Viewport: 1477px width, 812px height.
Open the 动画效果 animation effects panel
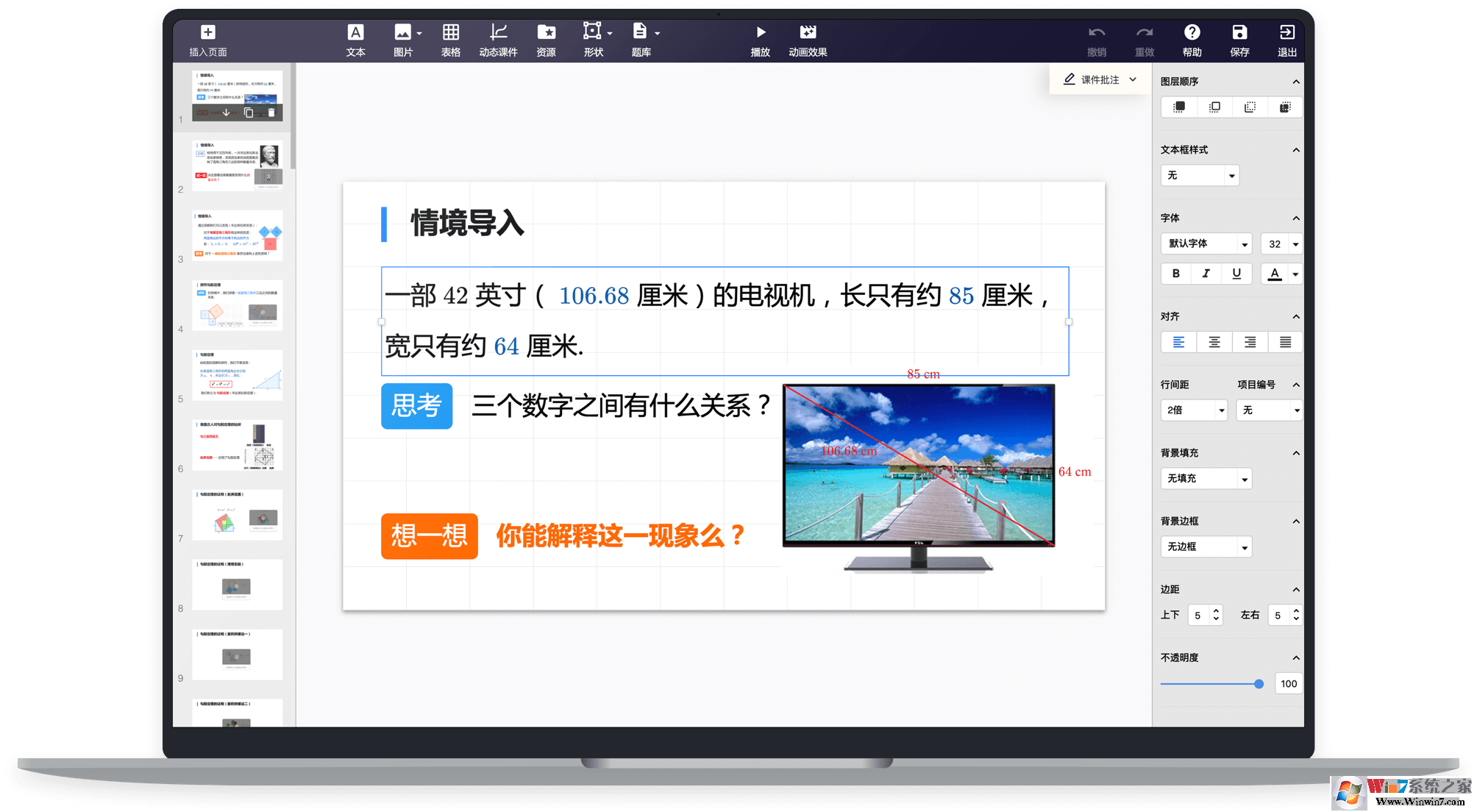pyautogui.click(x=808, y=32)
